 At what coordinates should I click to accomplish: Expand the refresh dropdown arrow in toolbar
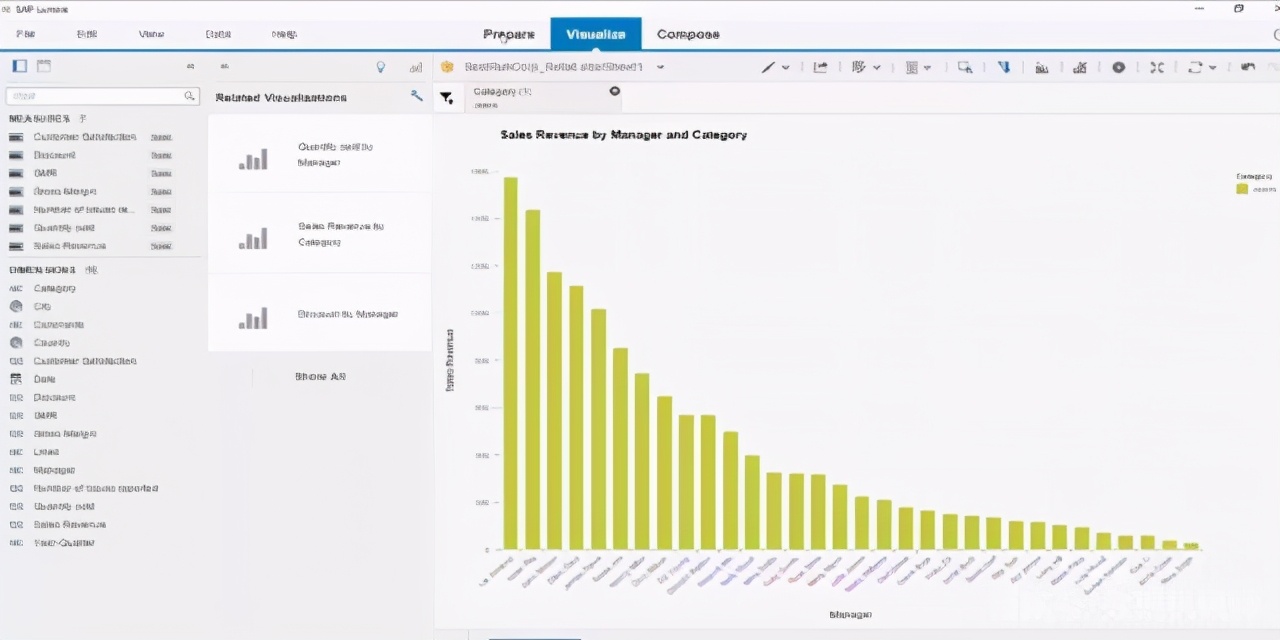click(x=1212, y=67)
